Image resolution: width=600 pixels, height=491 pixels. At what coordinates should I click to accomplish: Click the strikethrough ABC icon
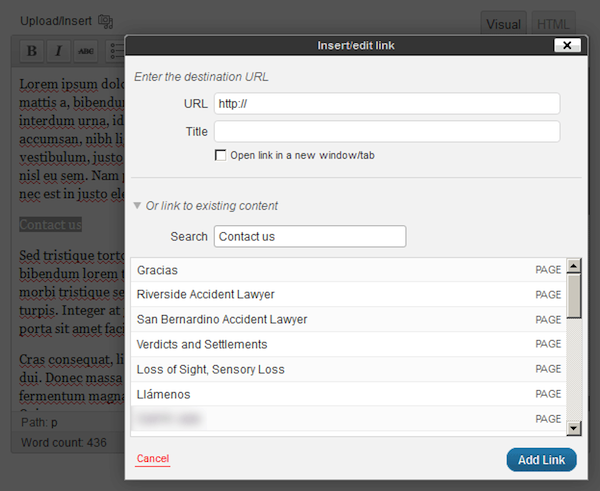(x=86, y=50)
